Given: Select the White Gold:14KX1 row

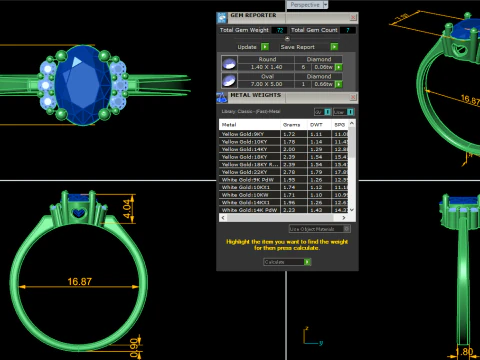Looking at the screenshot, I should 283,203.
